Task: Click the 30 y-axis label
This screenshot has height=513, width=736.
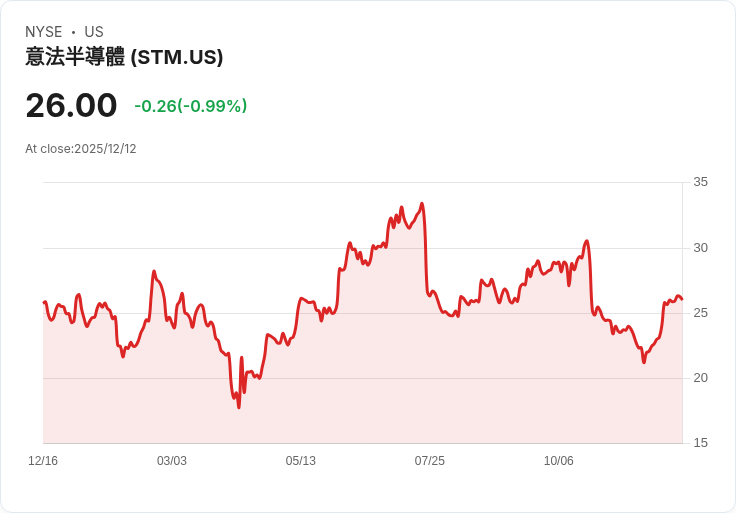Action: 700,248
